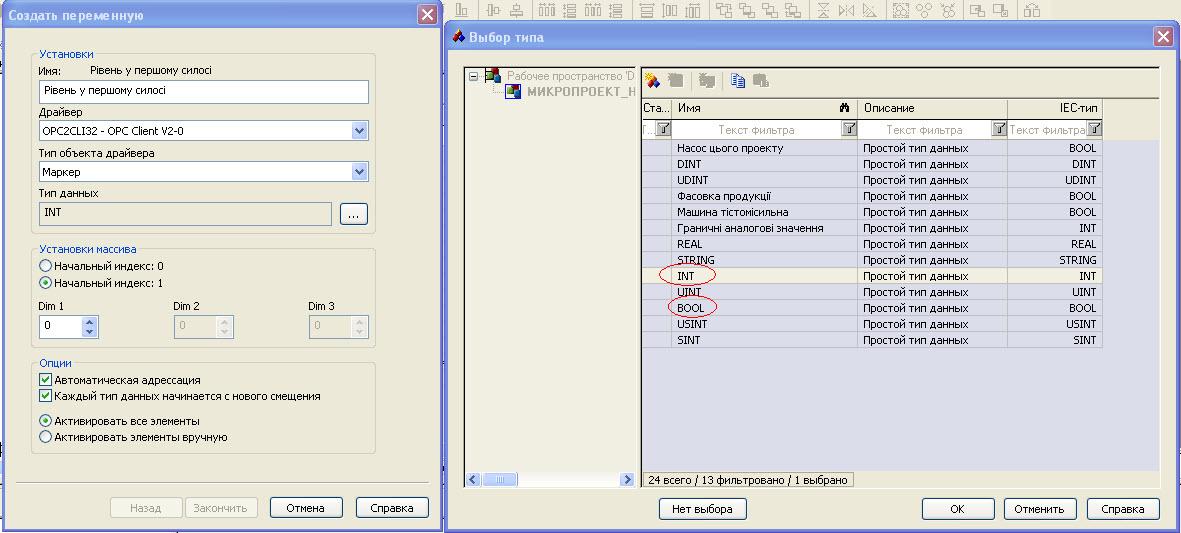The width and height of the screenshot is (1181, 533).
Task: Click the Рабочее пространство workspace icon
Action: pos(493,75)
